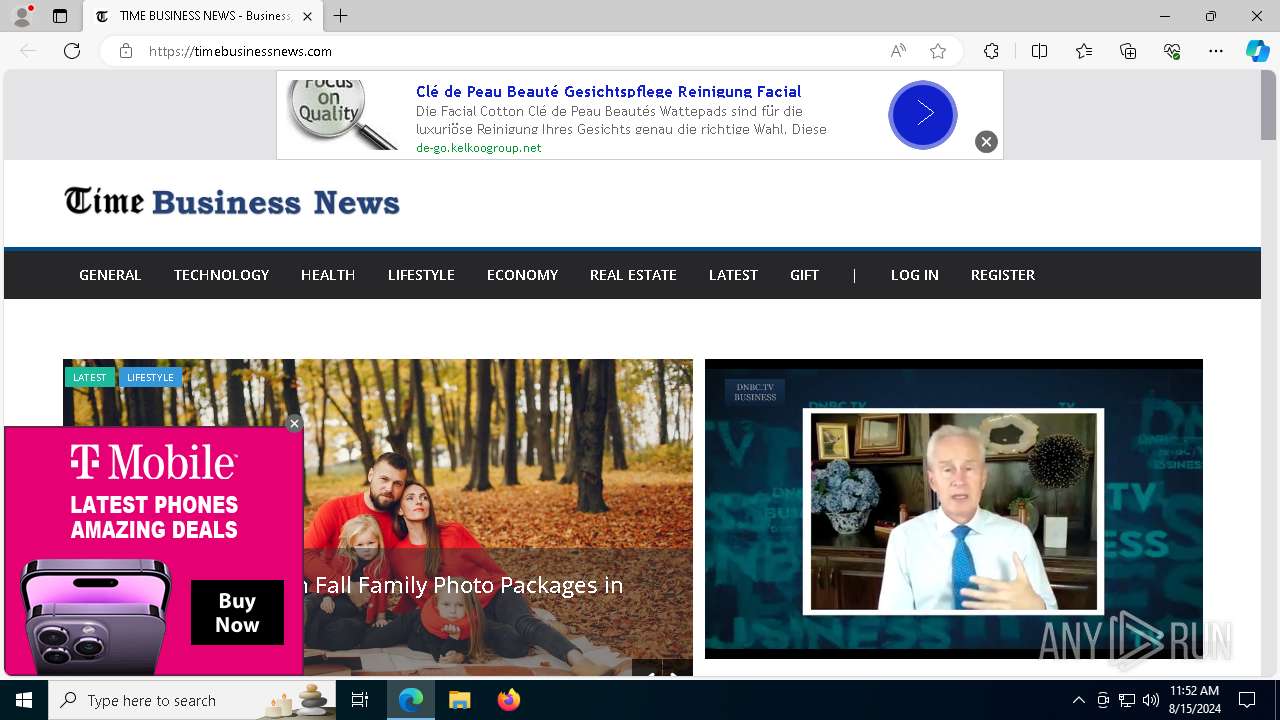Open the Copilot sidebar
Viewport: 1280px width, 720px height.
[x=1257, y=51]
